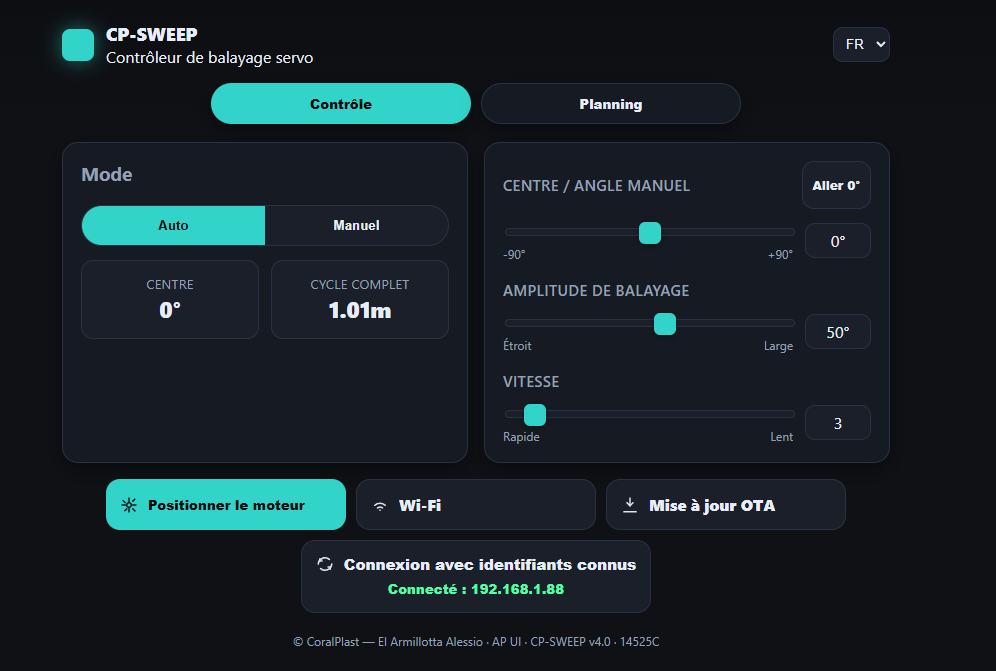Switch to the Planning tab
Image resolution: width=996 pixels, height=671 pixels.
coord(610,104)
